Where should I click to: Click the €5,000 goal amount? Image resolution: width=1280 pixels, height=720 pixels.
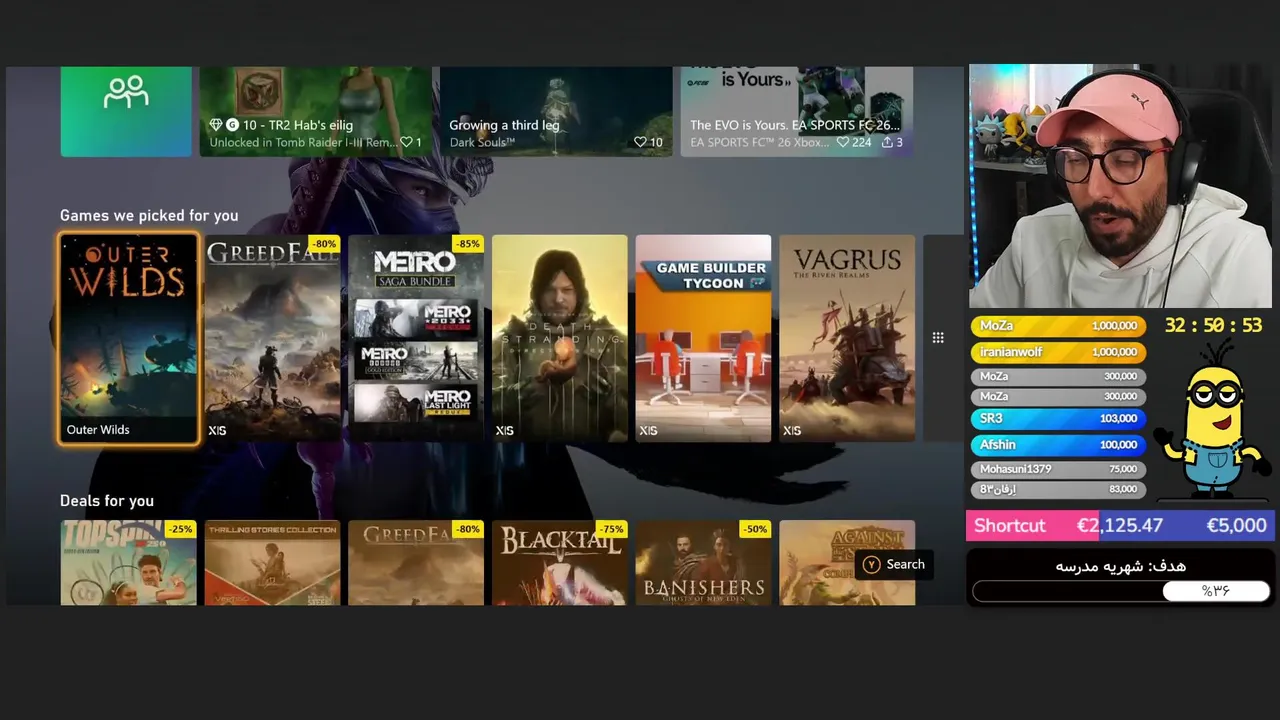coord(1236,525)
